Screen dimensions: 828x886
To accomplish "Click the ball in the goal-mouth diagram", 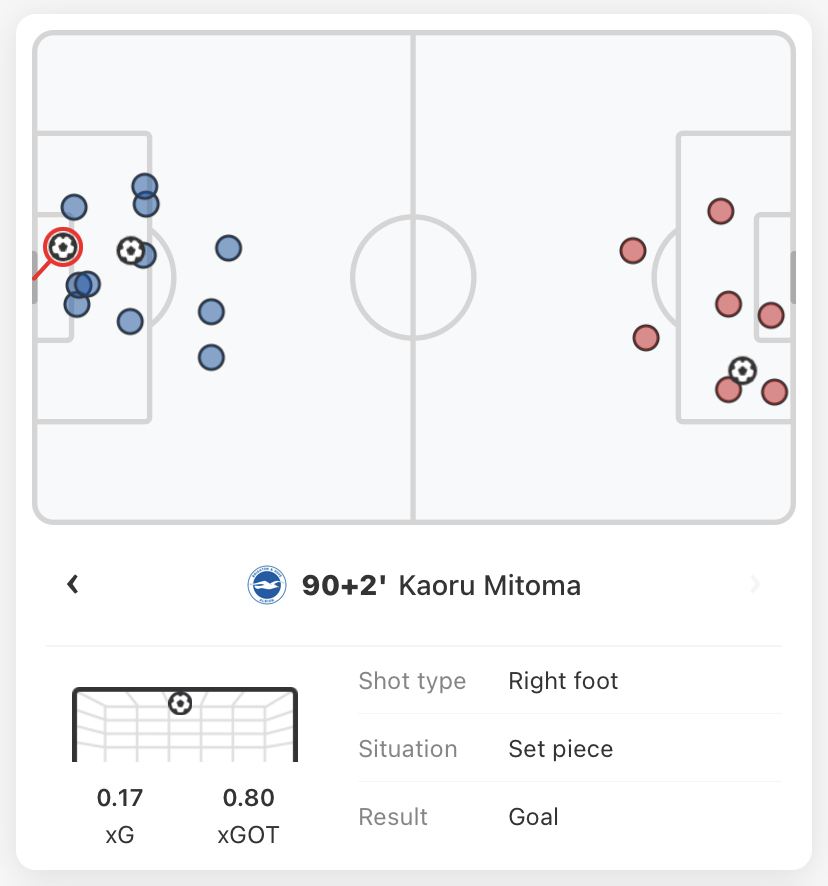I will tap(180, 703).
